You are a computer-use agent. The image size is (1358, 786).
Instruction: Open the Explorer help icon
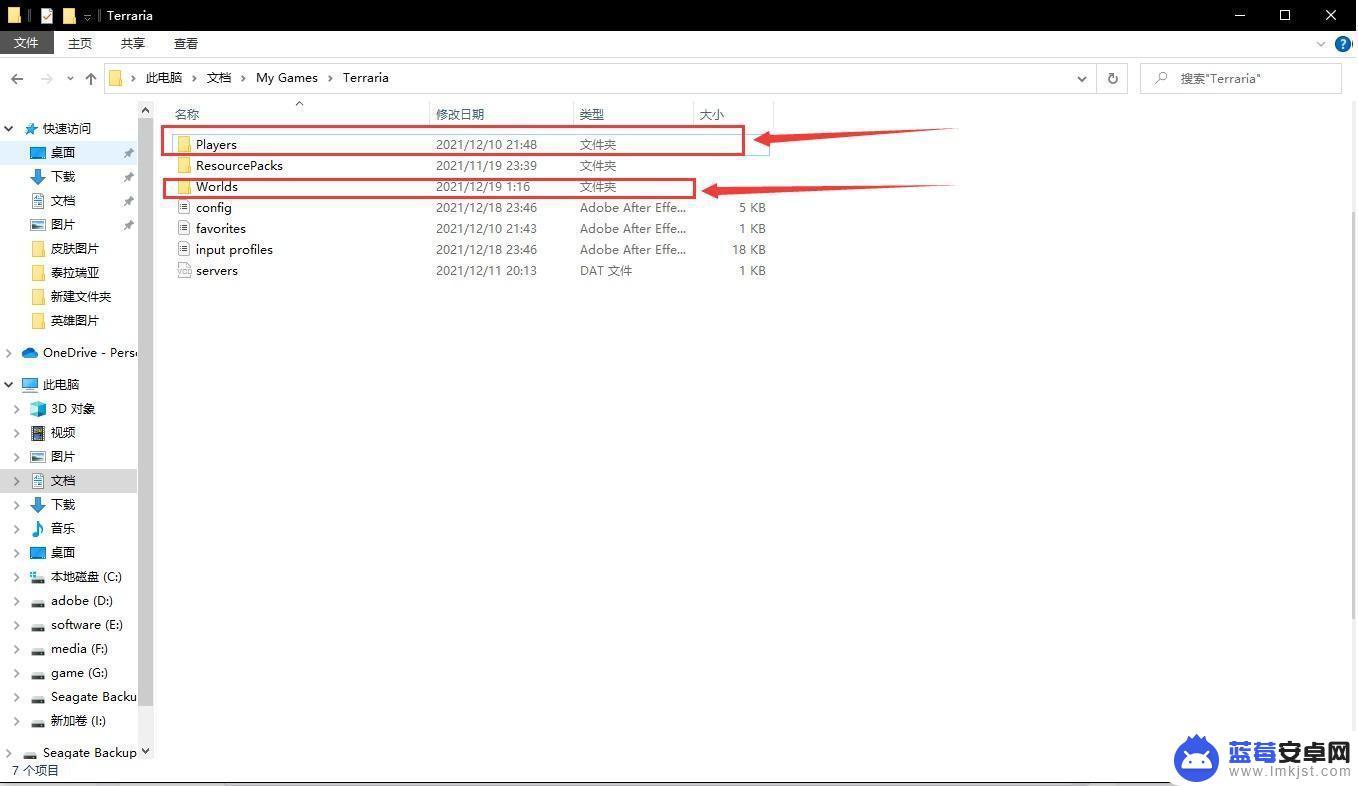(1343, 44)
